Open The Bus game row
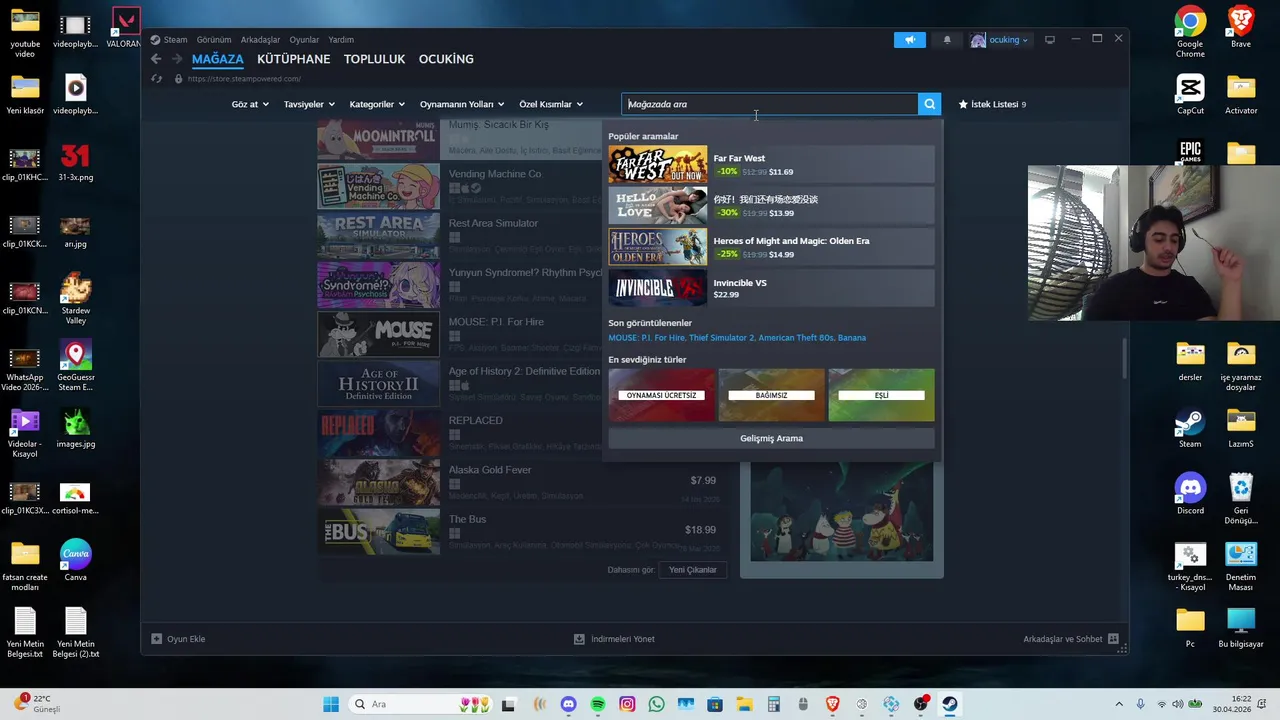 [520, 531]
